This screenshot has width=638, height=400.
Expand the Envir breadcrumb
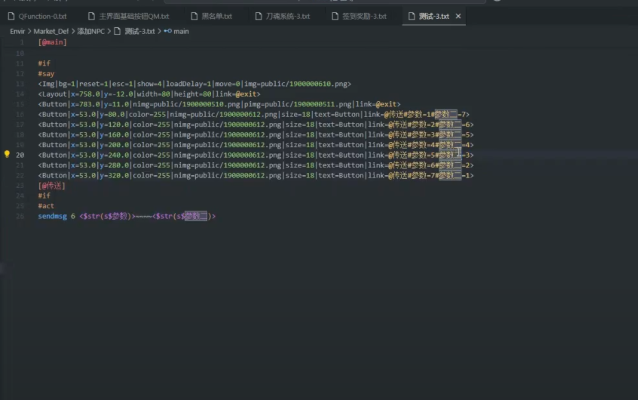17,31
